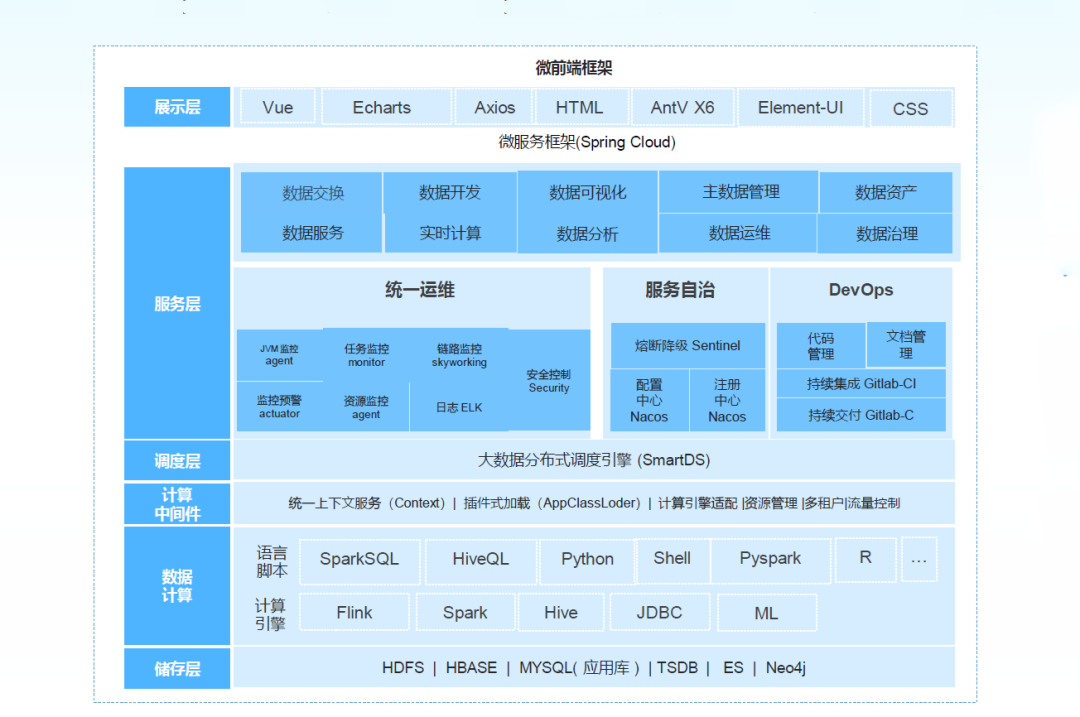
Task: Click the Vue box in the display layer
Action: (277, 107)
